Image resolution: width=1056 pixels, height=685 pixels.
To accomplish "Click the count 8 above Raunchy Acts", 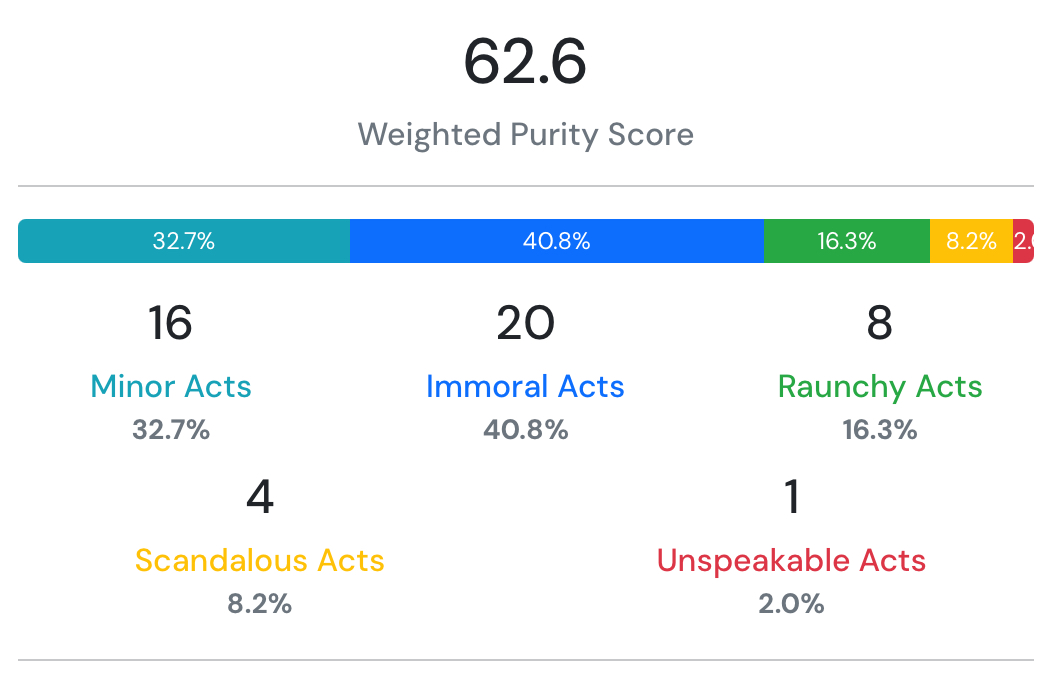I will coord(880,323).
